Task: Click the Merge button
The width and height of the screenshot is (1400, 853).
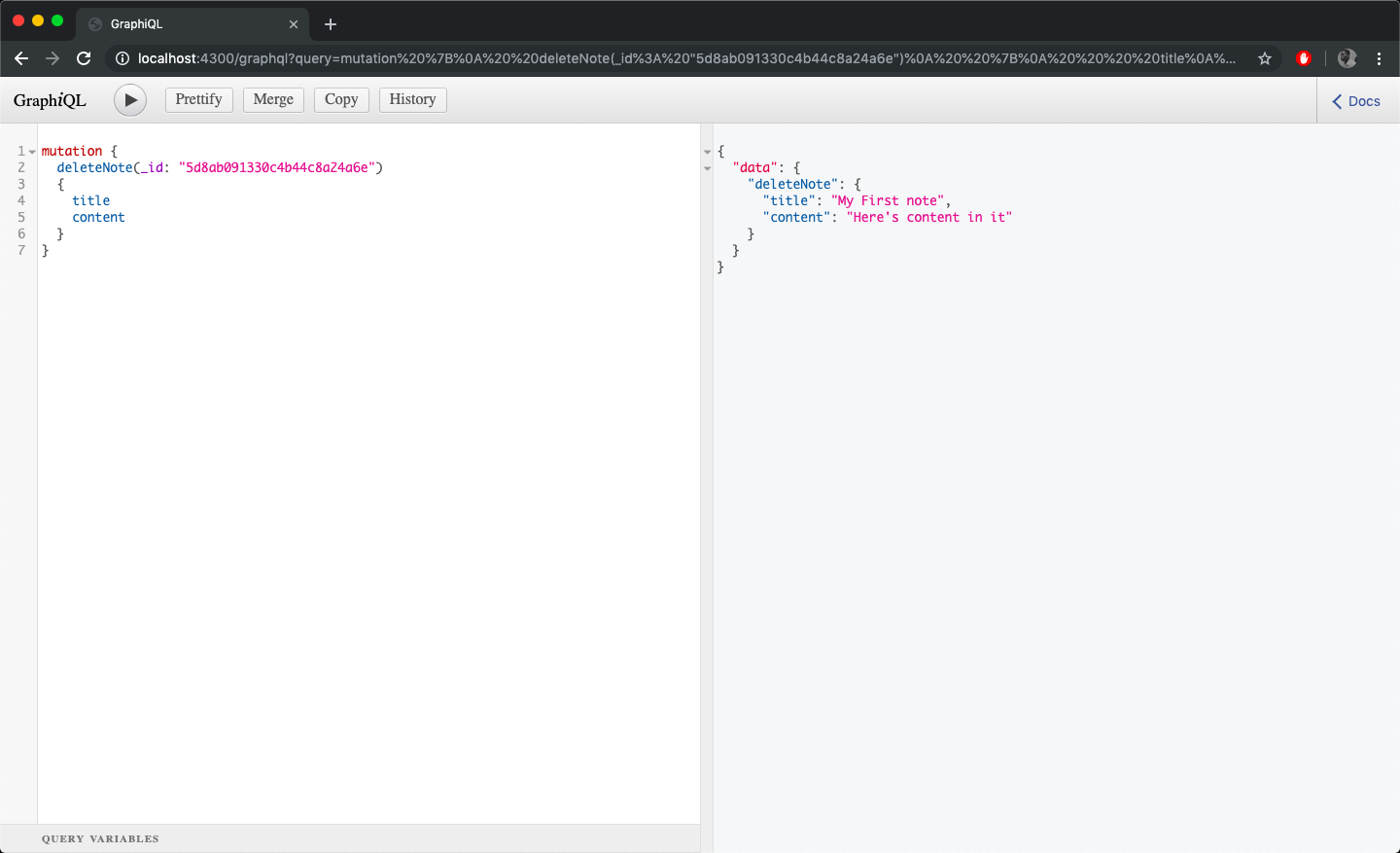Action: click(273, 99)
